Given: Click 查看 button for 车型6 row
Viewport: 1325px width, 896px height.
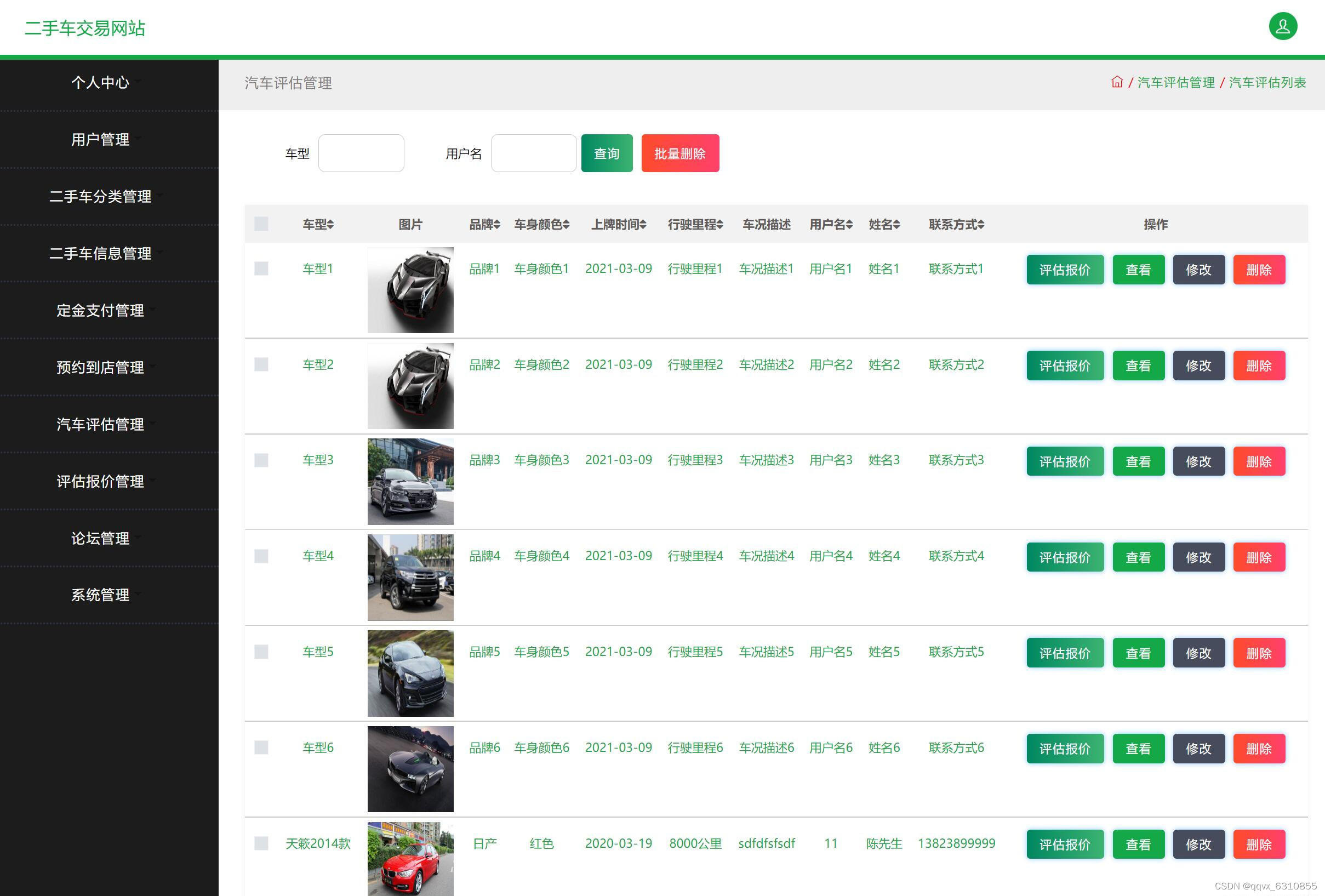Looking at the screenshot, I should (x=1139, y=748).
